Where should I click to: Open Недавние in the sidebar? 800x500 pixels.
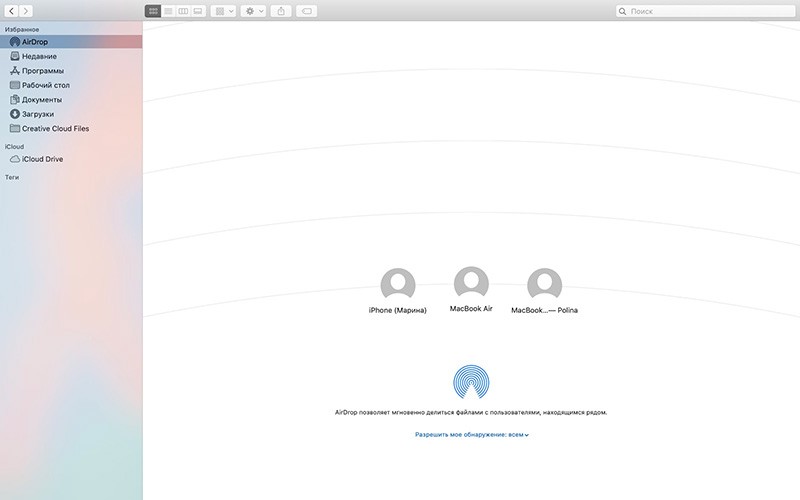pyautogui.click(x=71, y=56)
